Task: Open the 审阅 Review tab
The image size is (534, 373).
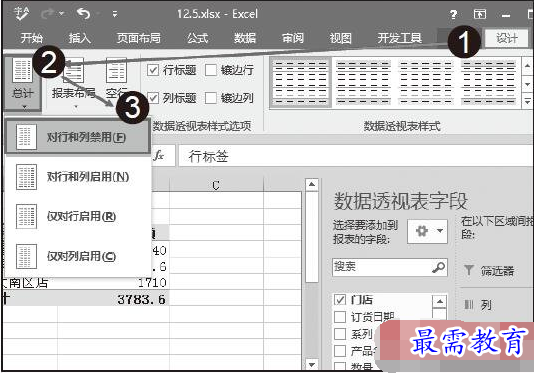Action: [293, 38]
